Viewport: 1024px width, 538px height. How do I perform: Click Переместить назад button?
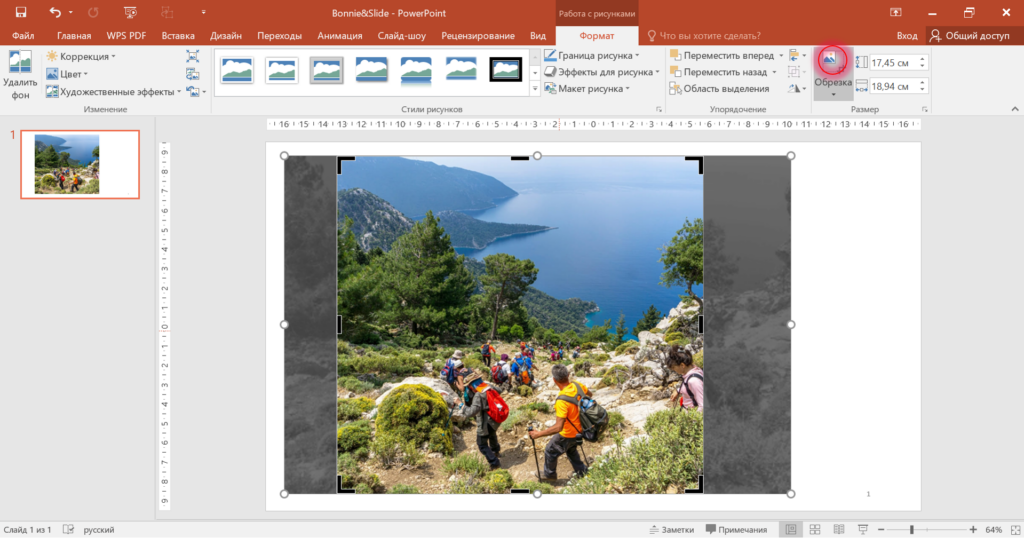coord(719,72)
